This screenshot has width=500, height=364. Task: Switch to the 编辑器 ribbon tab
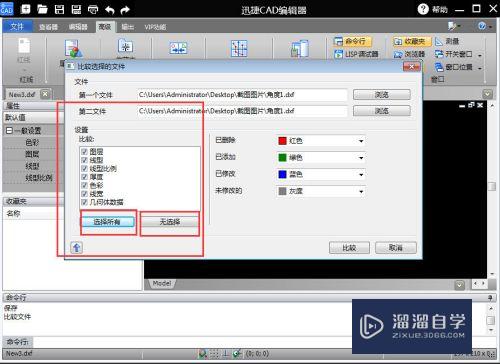[x=78, y=27]
